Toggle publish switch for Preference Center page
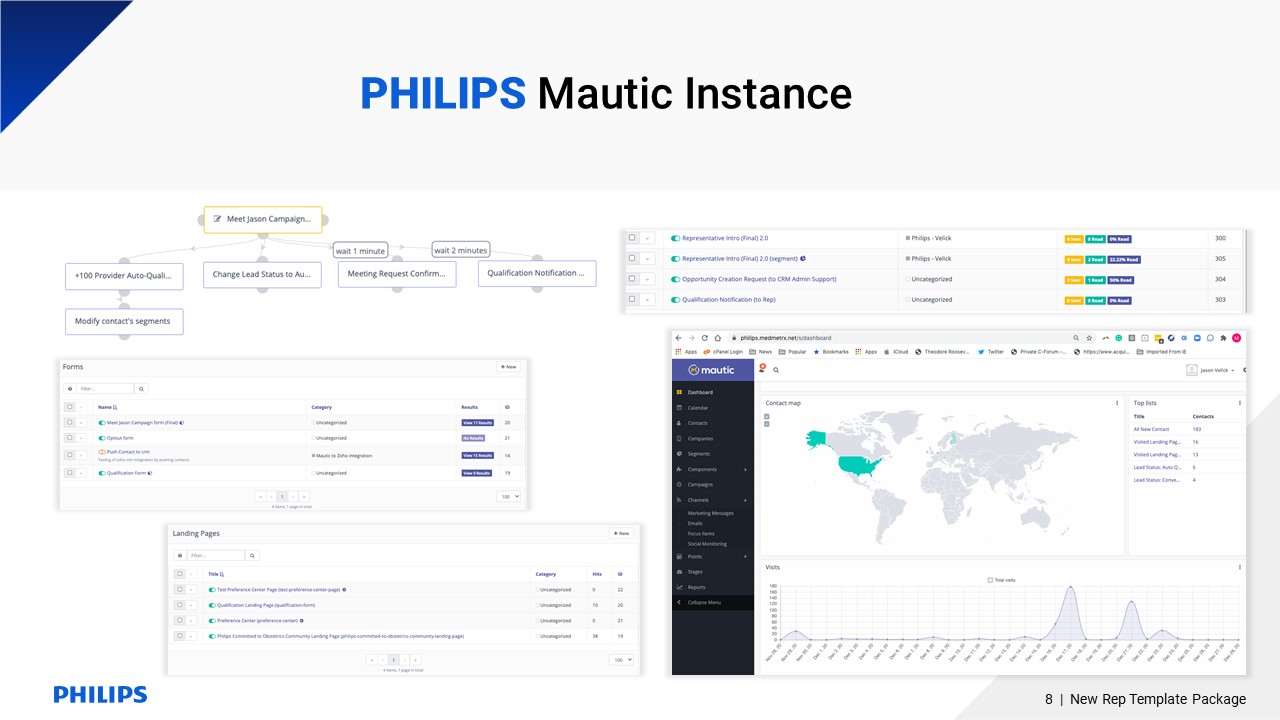 [212, 620]
